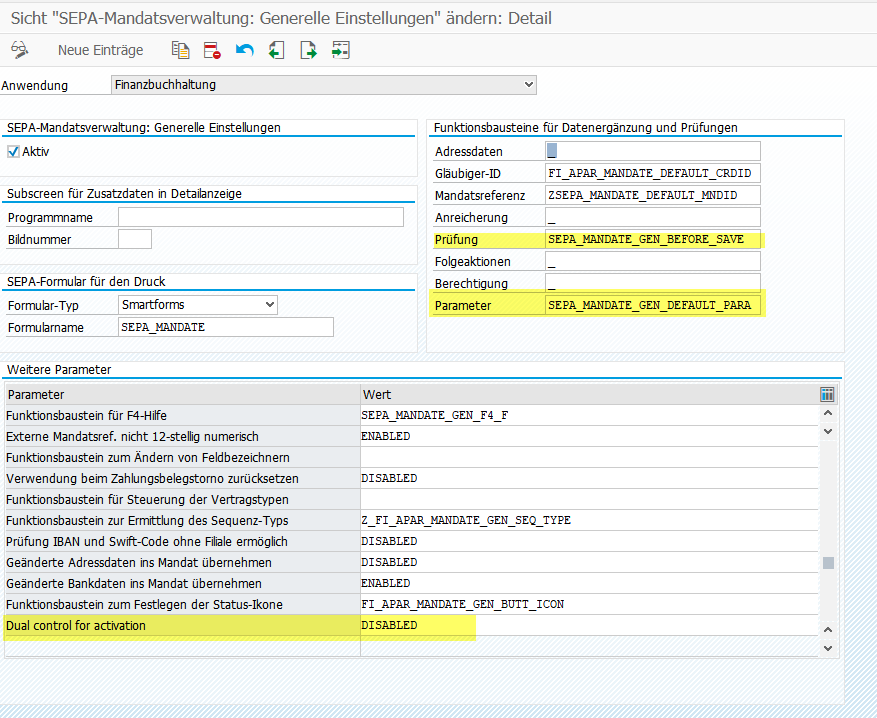The height and width of the screenshot is (718, 877).
Task: Click the blue undo arrow icon
Action: [244, 50]
